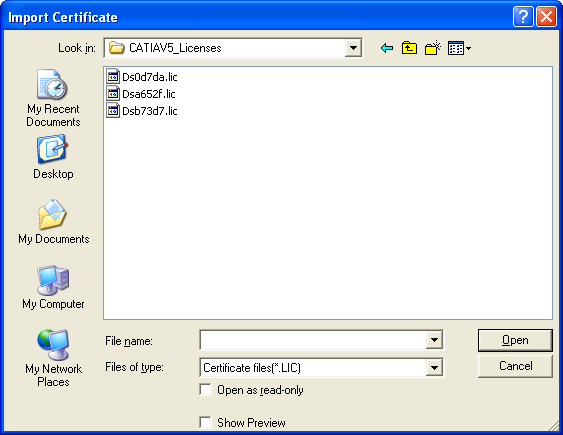563x435 pixels.
Task: Expand the Look in folder dropdown
Action: click(353, 48)
